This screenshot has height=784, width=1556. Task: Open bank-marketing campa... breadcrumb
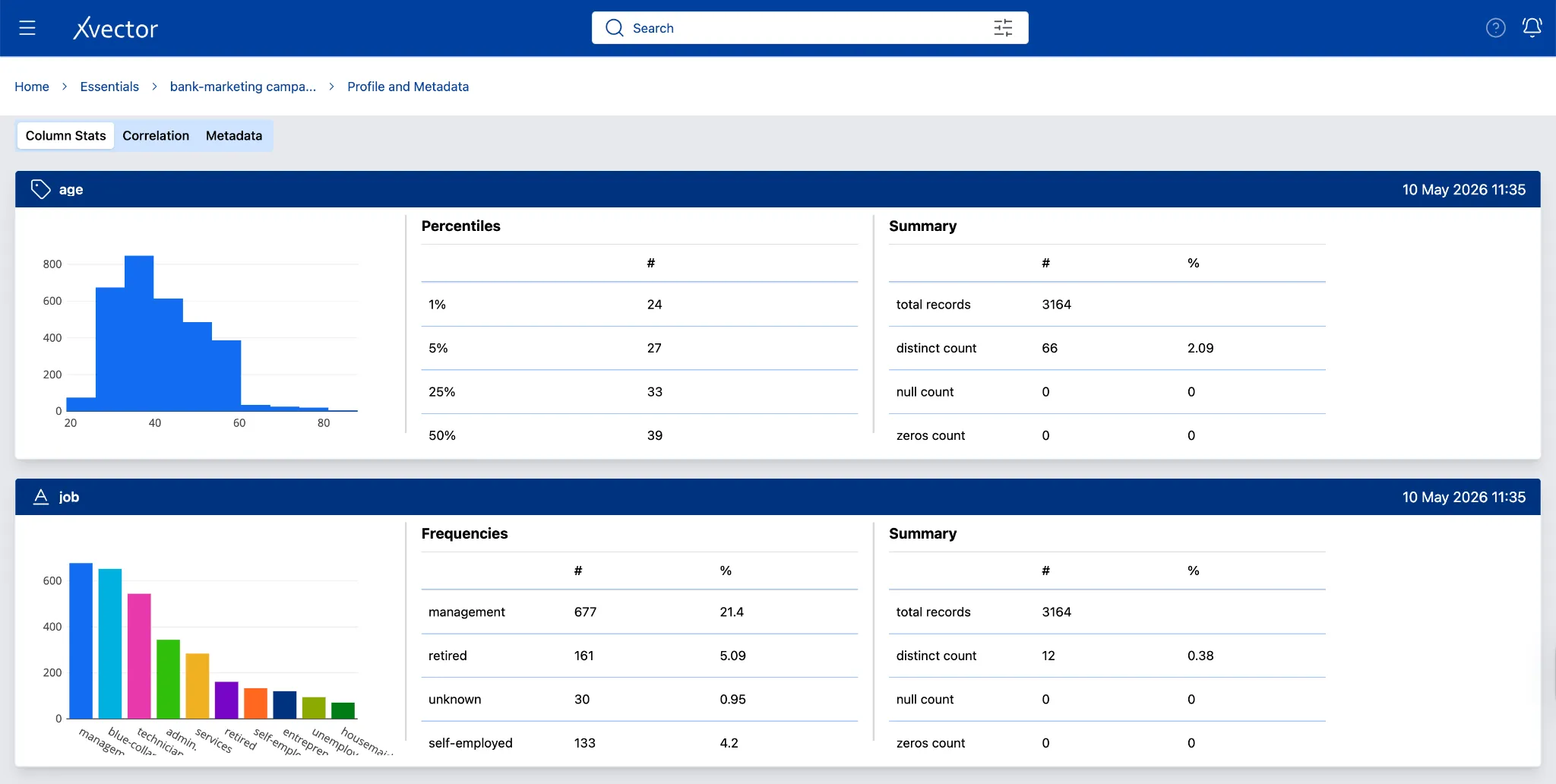[x=243, y=87]
